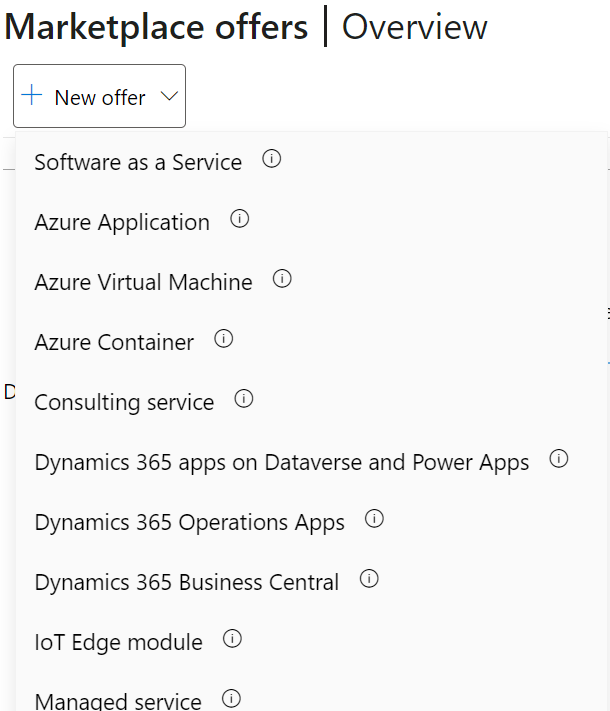This screenshot has height=711, width=610.
Task: Choose Dynamics 365 Operations Apps
Action: coord(190,522)
